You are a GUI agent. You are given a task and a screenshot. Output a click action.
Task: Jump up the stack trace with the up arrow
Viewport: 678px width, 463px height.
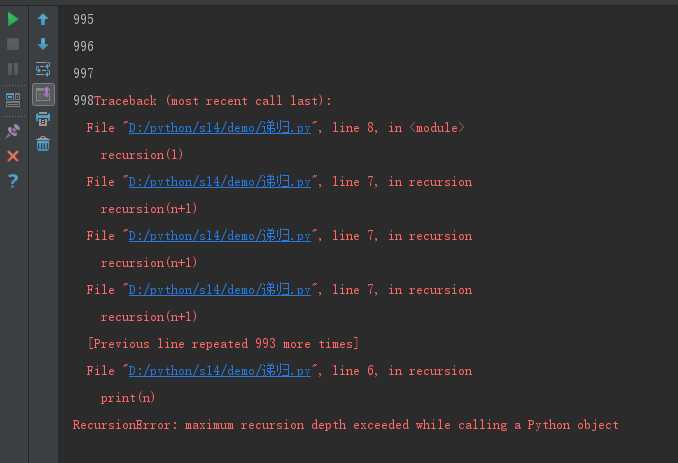coord(43,19)
